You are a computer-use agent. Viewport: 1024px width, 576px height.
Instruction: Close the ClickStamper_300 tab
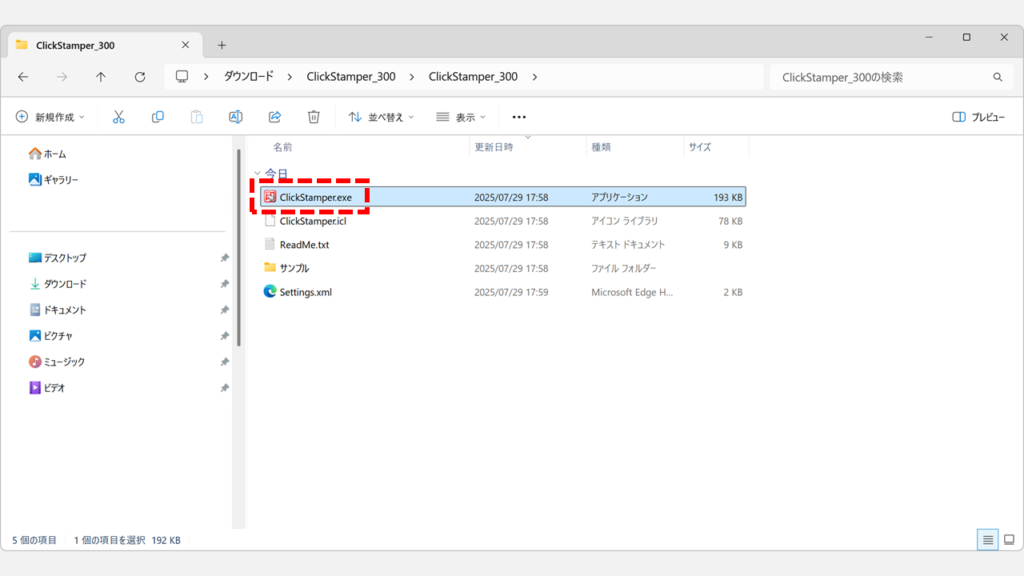(x=185, y=45)
